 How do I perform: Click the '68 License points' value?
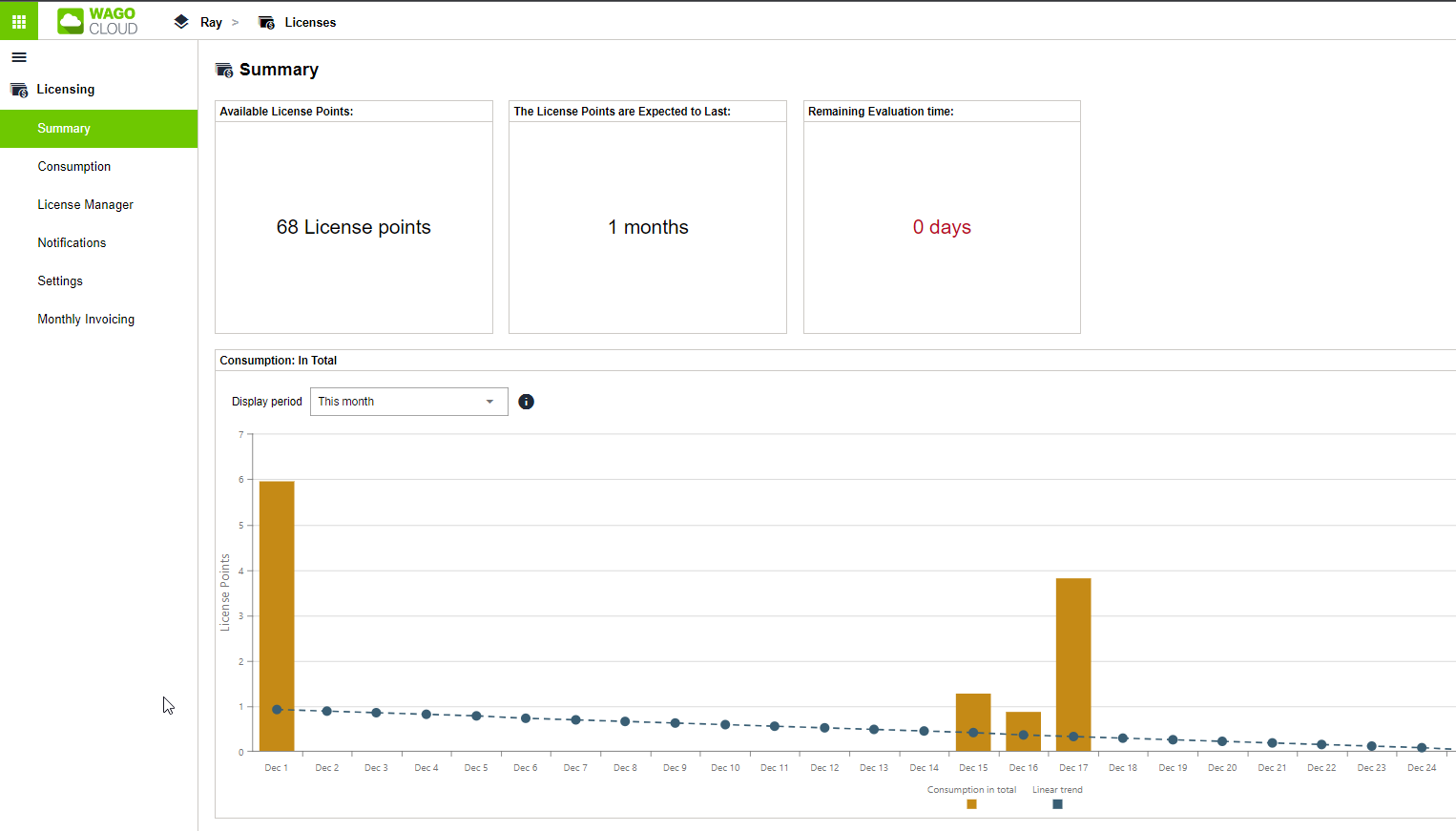[354, 227]
